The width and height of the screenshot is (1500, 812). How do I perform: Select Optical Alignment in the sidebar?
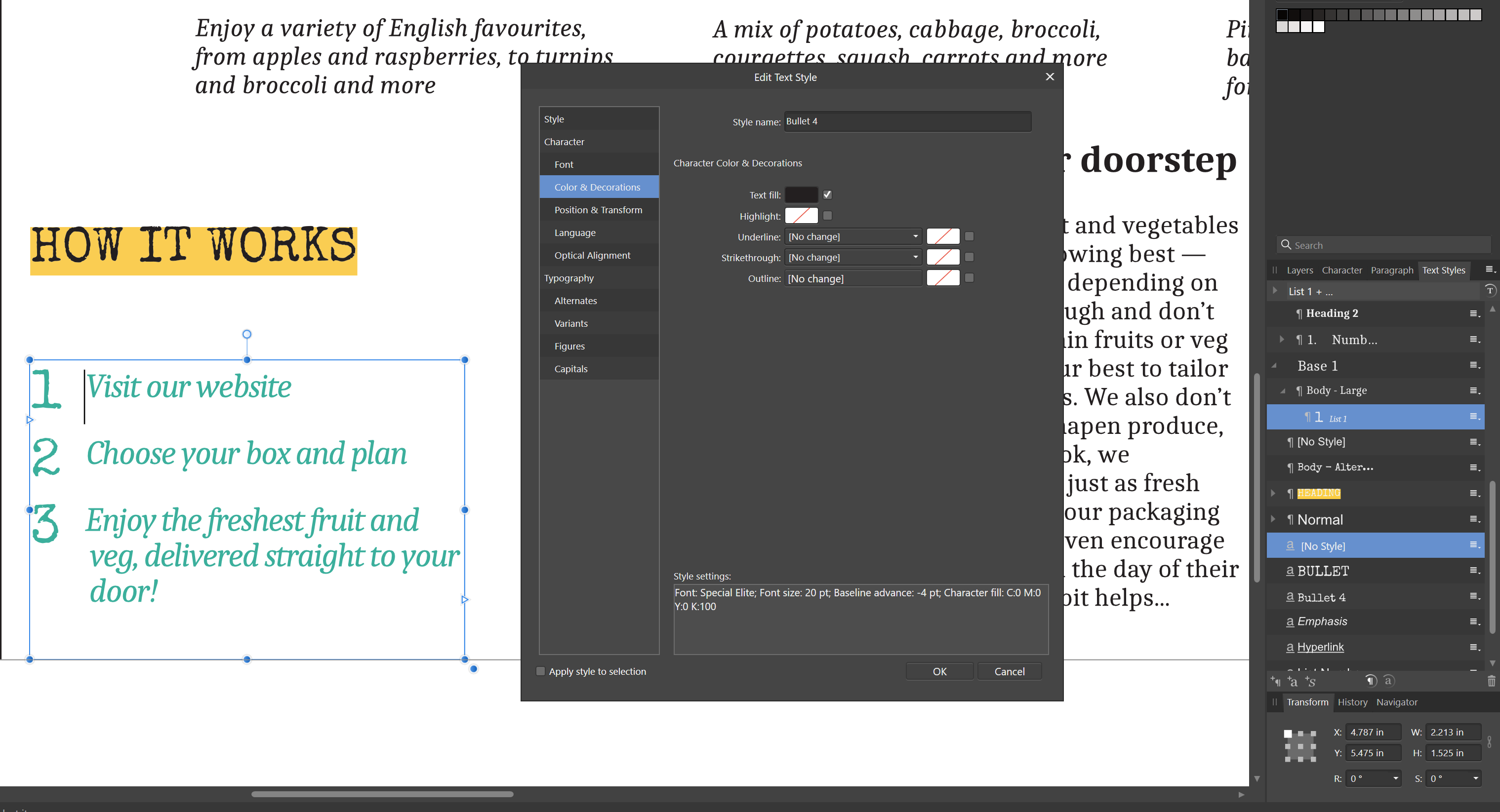[x=599, y=255]
